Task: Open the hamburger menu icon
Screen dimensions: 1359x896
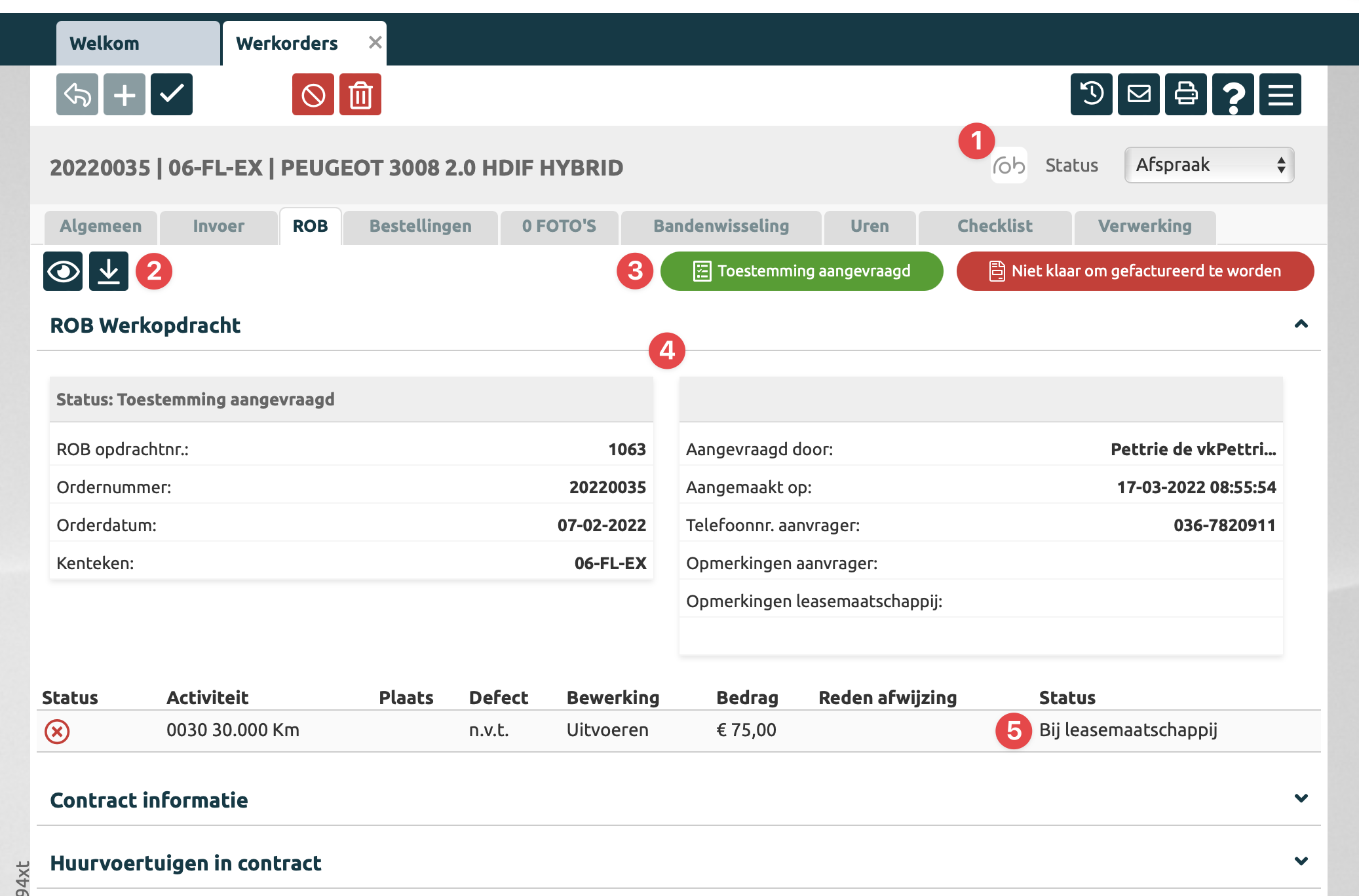Action: [1280, 95]
